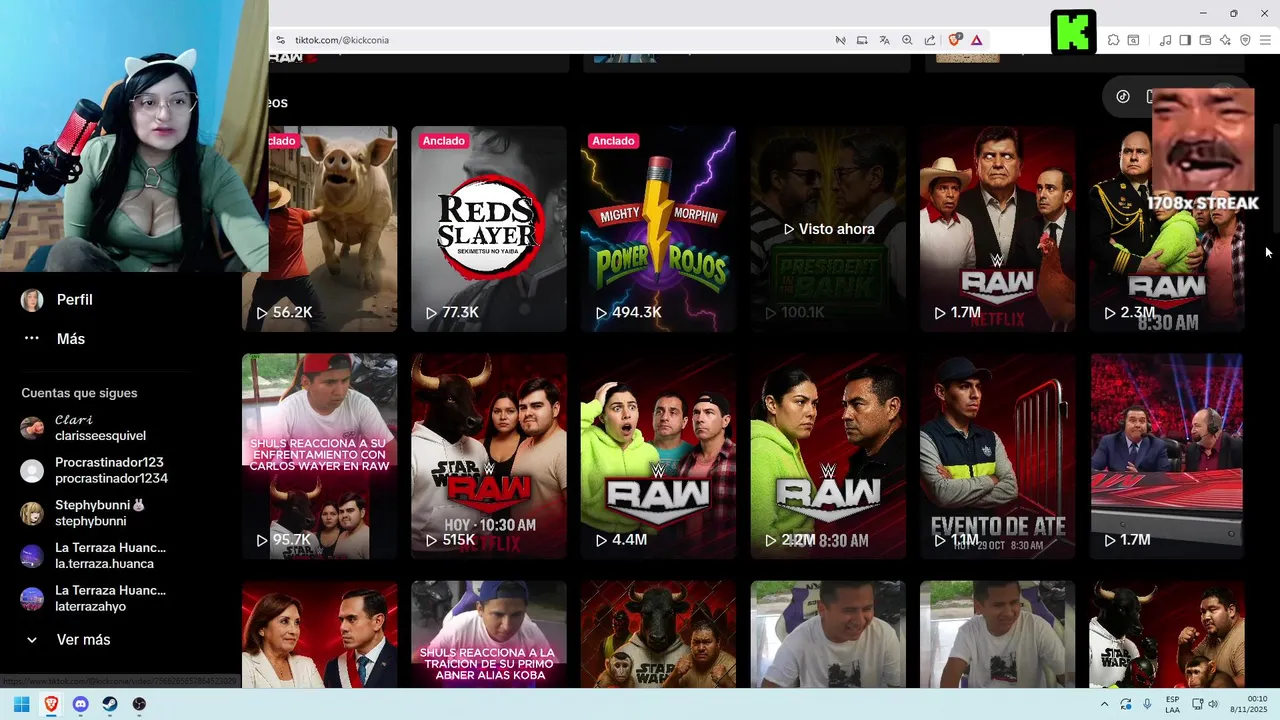Click ESP LAA language indicator

[x=1173, y=704]
